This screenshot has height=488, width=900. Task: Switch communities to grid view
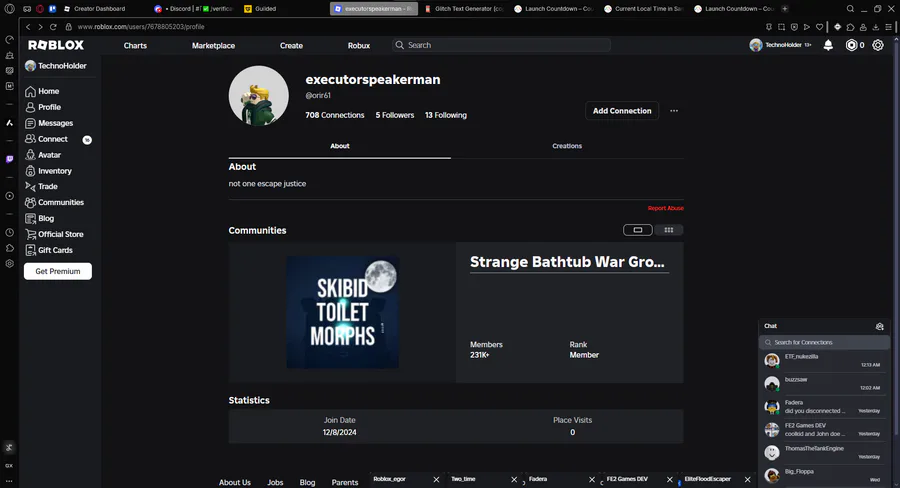[669, 230]
